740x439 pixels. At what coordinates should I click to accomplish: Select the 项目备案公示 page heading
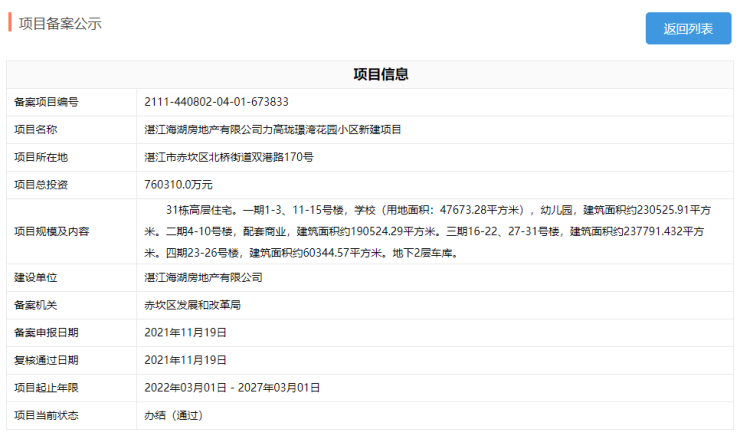[x=60, y=24]
